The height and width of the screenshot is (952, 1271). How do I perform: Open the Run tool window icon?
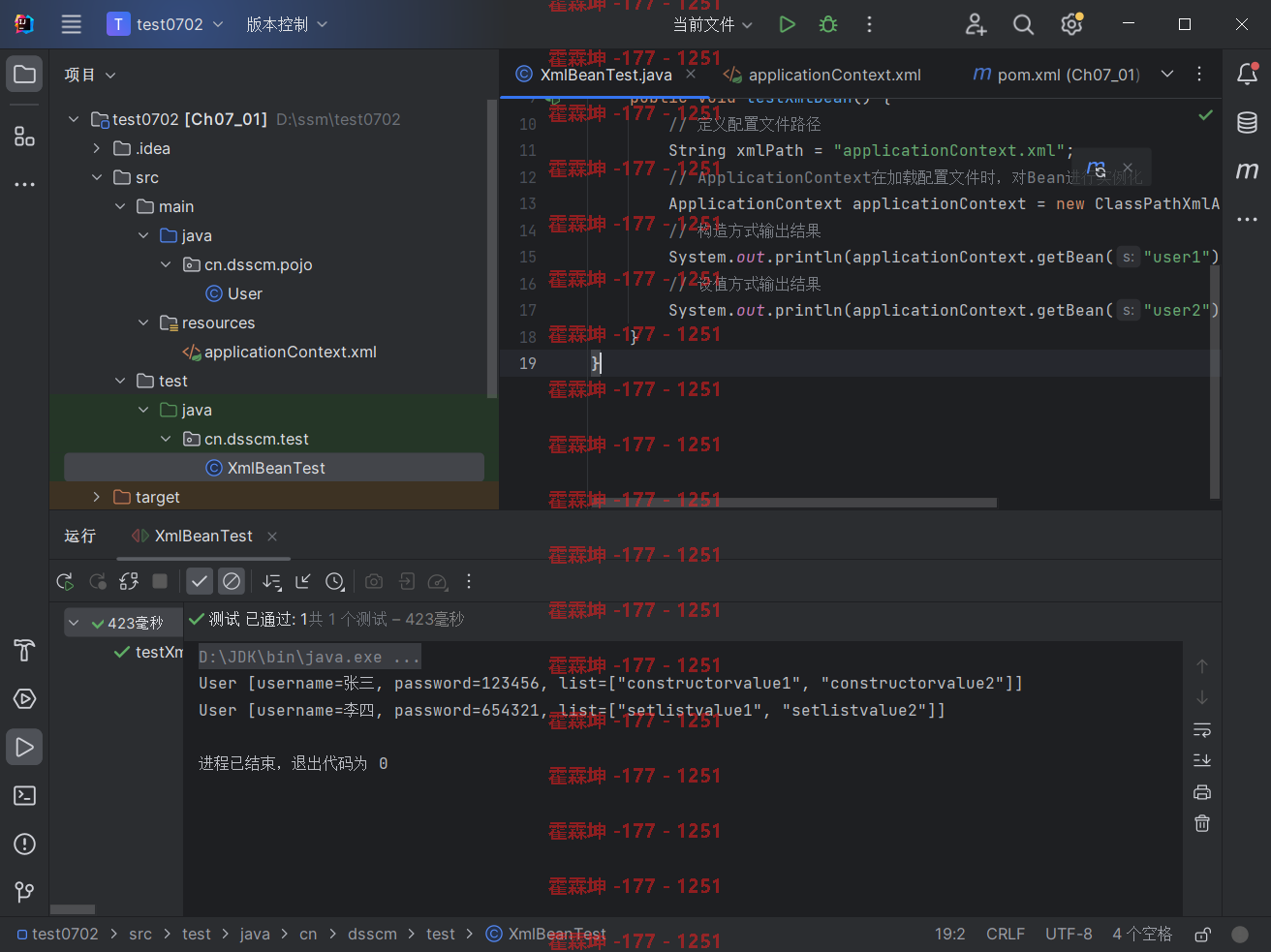pos(25,748)
